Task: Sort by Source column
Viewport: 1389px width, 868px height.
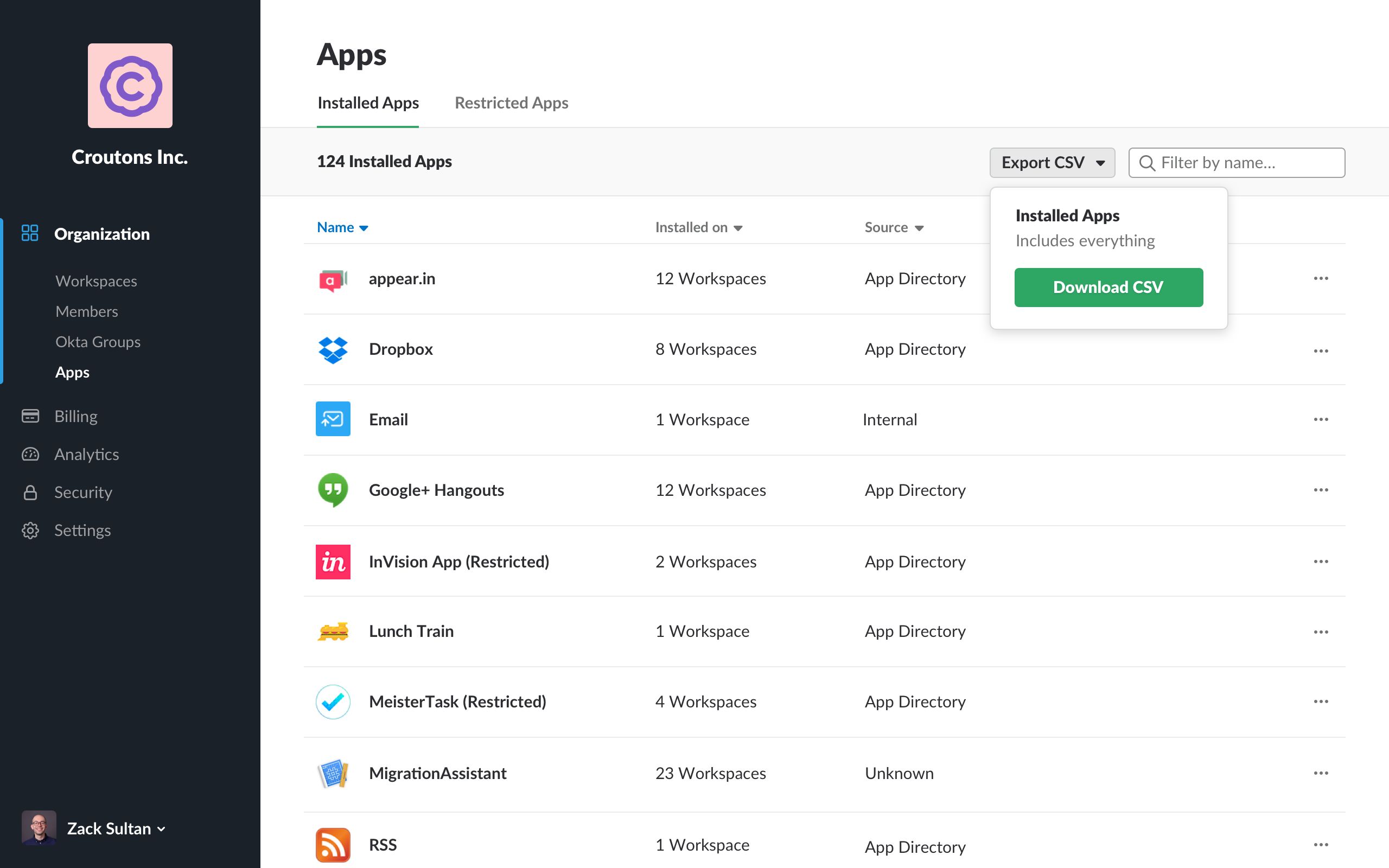Action: [x=894, y=227]
